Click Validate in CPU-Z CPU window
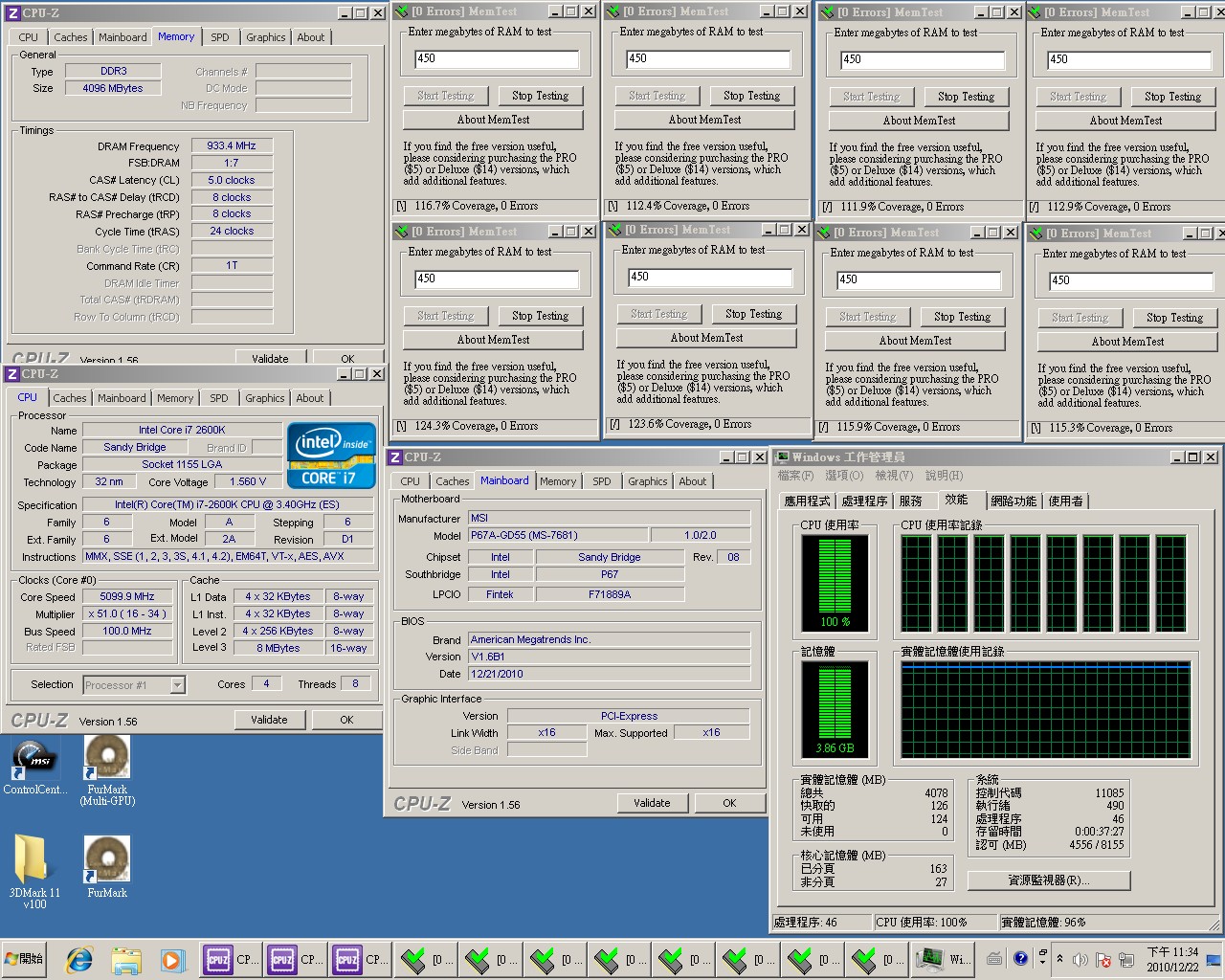The height and width of the screenshot is (980, 1225). point(269,720)
